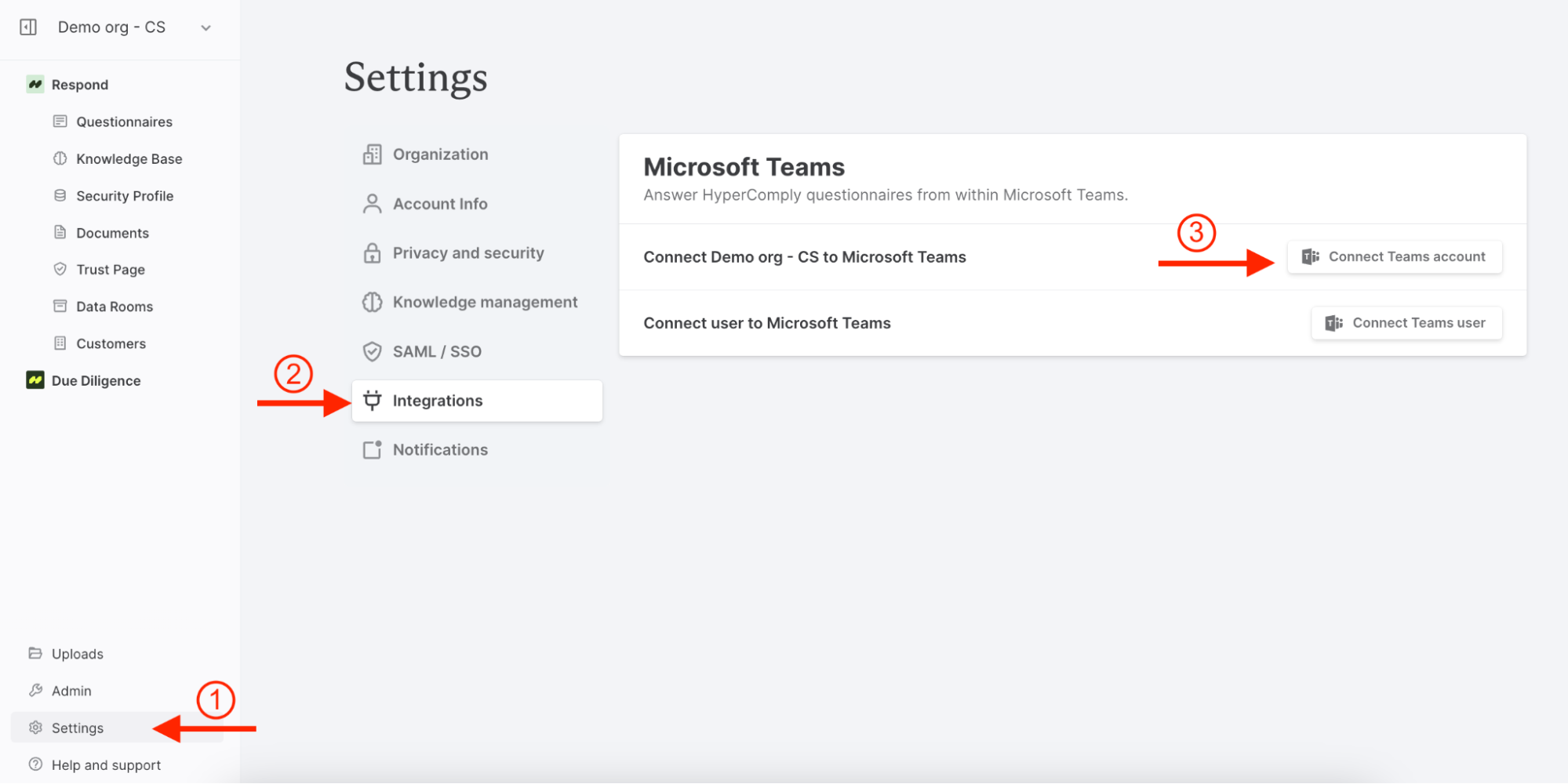Click the Trust Page shield icon
The width and height of the screenshot is (1568, 784).
60,269
